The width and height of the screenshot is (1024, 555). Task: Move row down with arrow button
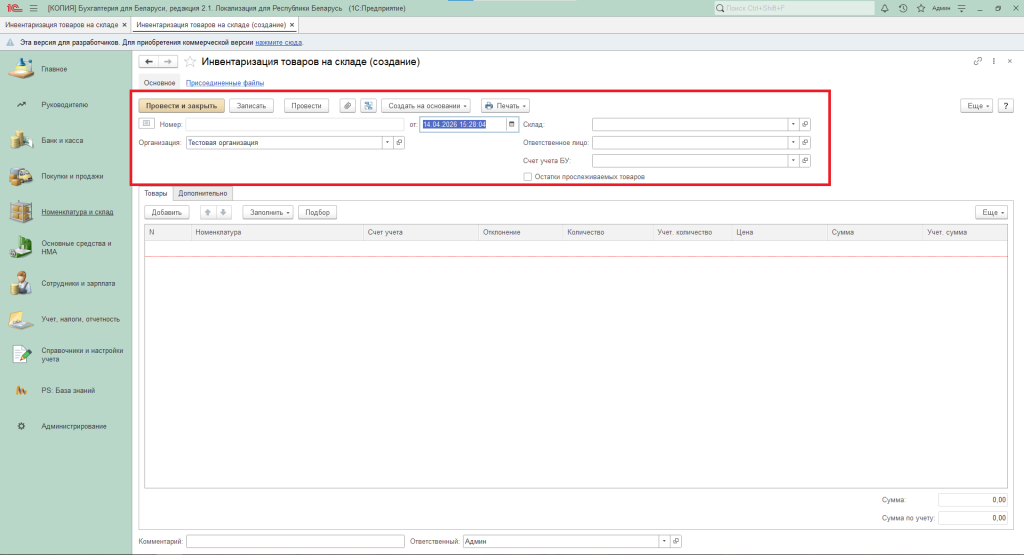224,212
